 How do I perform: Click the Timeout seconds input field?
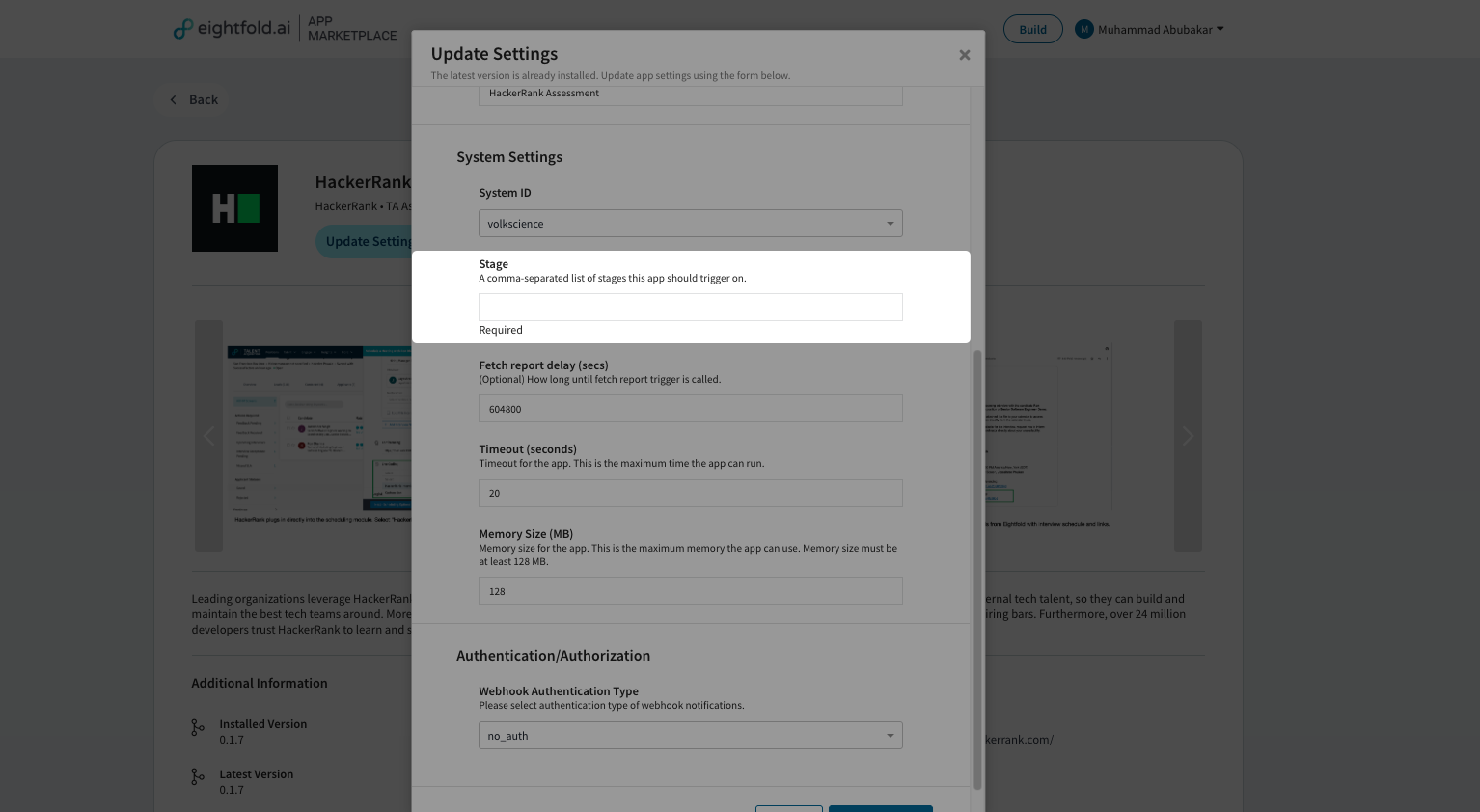click(x=691, y=493)
